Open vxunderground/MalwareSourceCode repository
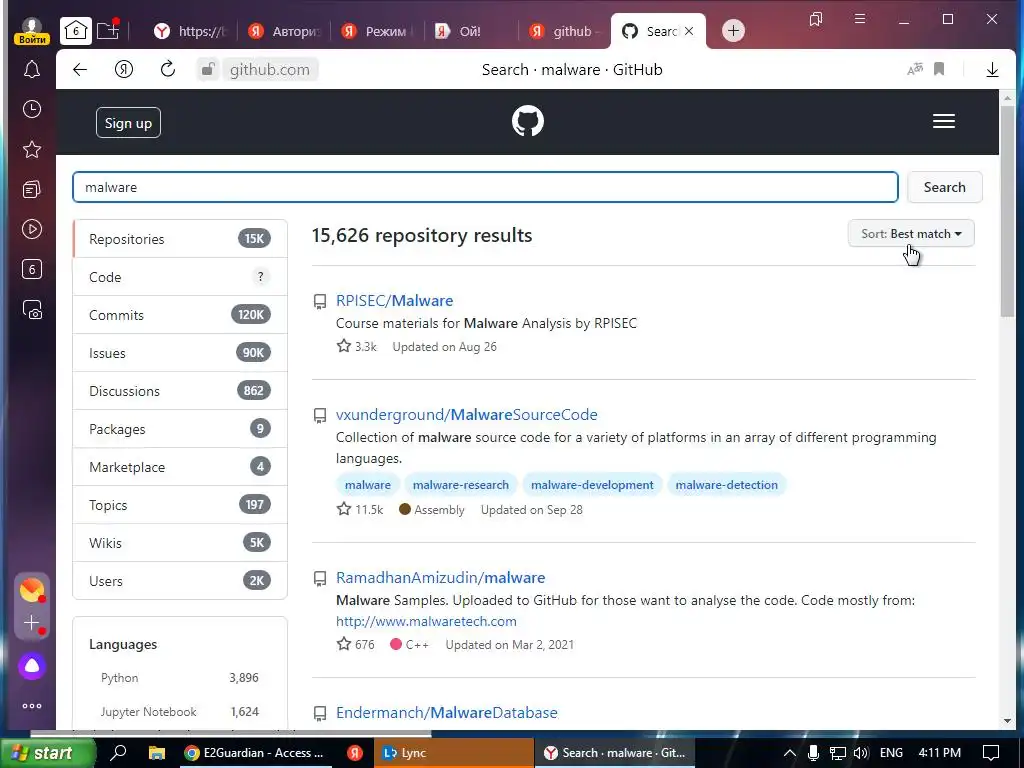This screenshot has height=768, width=1024. click(466, 415)
